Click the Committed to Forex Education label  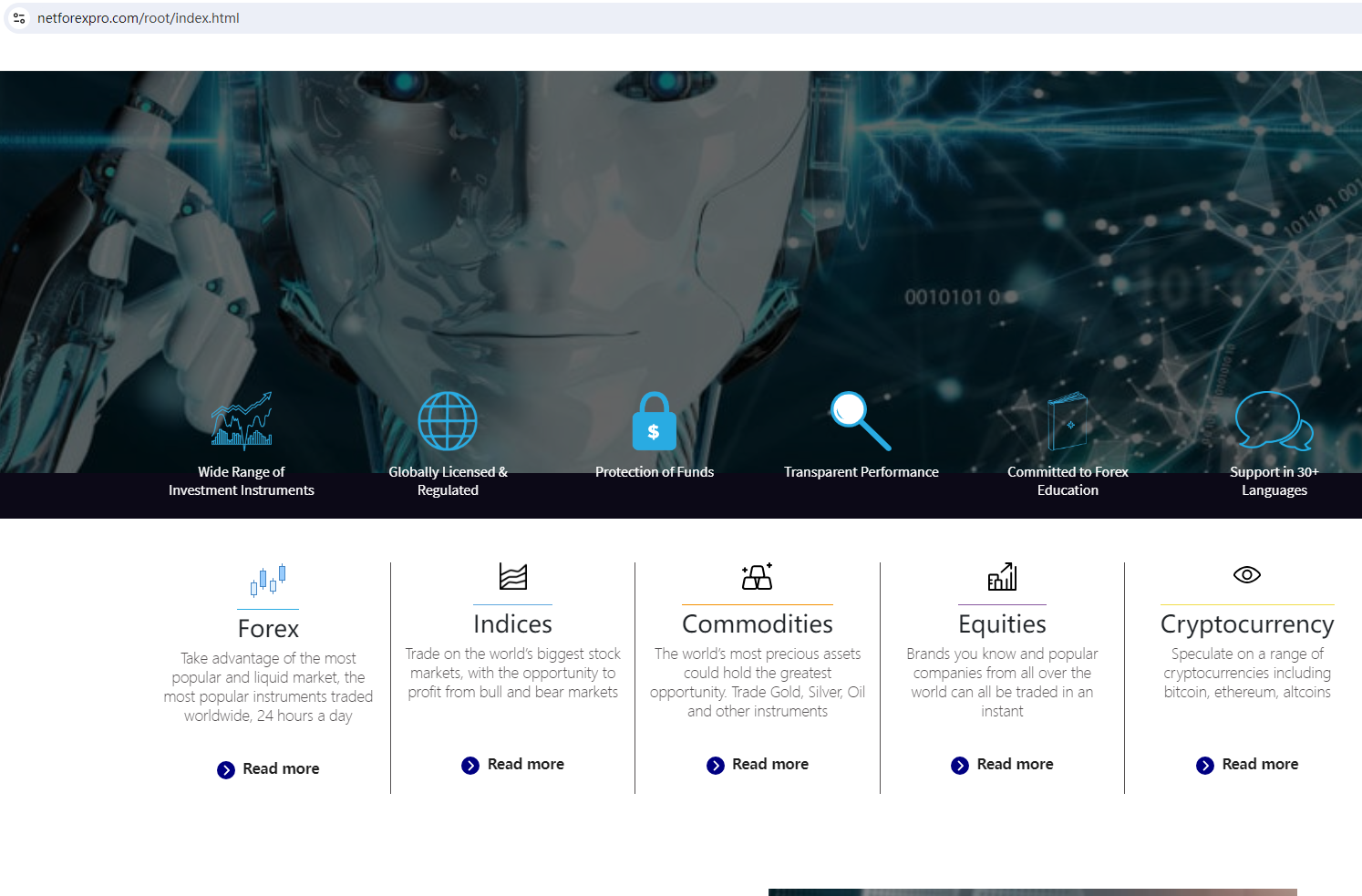pyautogui.click(x=1068, y=481)
